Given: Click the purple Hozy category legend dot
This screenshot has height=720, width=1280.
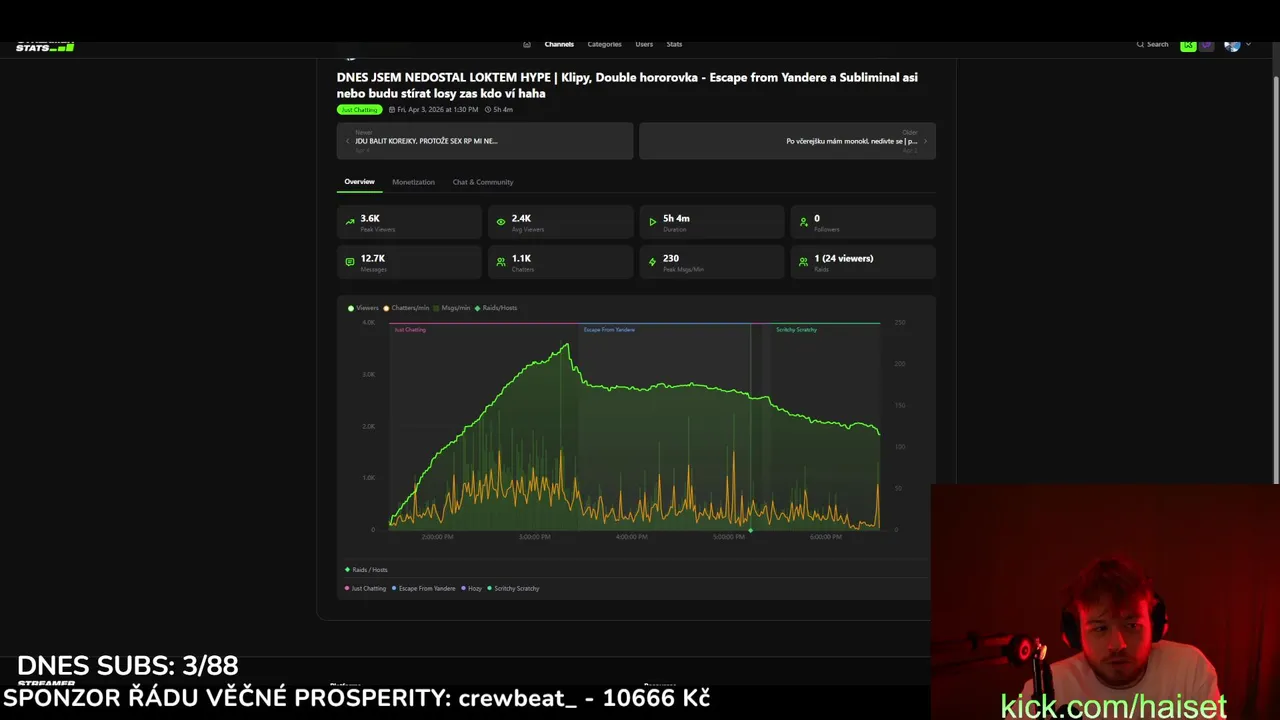Looking at the screenshot, I should point(465,589).
